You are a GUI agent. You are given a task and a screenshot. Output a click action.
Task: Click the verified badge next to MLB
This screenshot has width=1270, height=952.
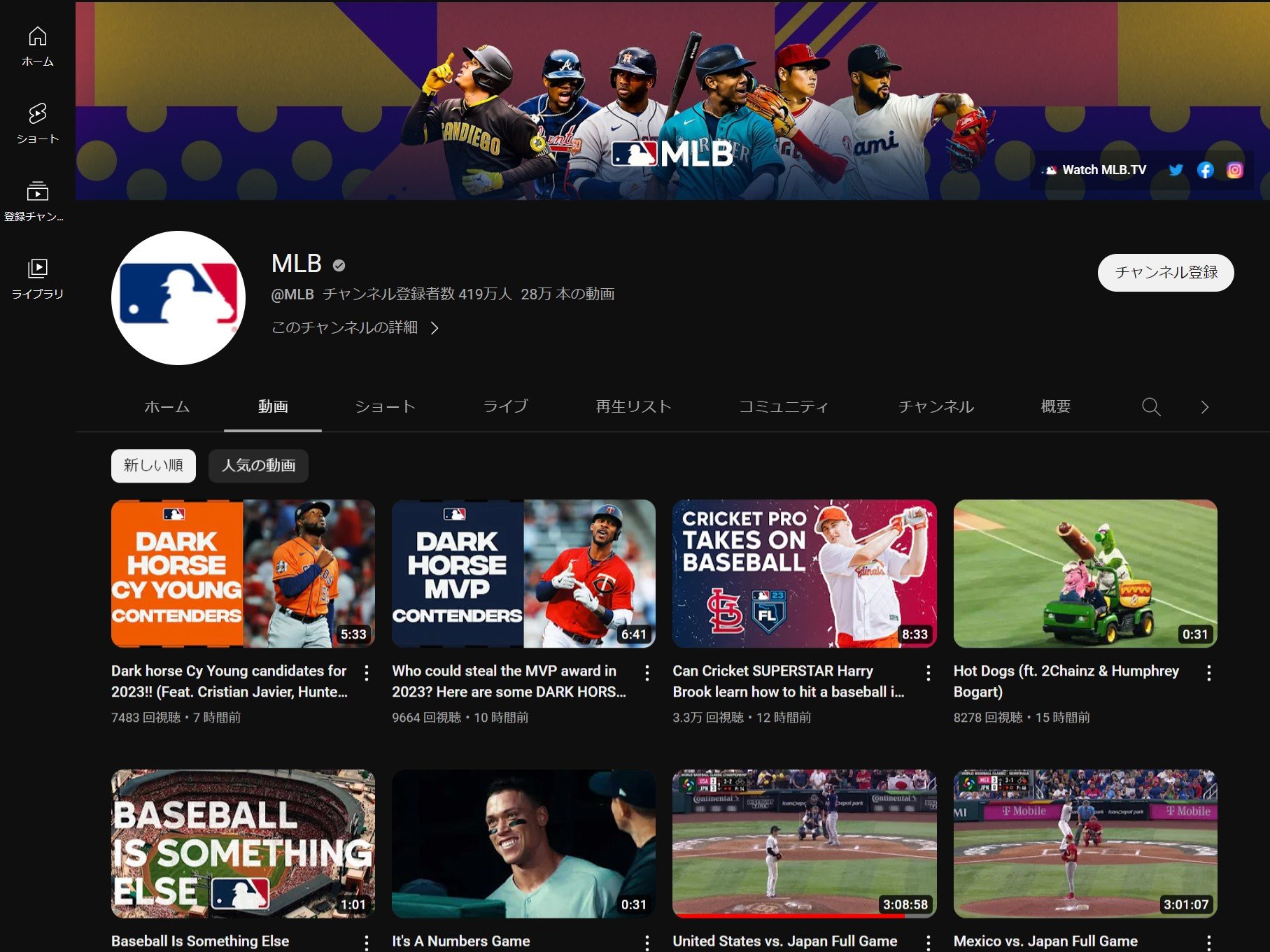[x=339, y=264]
